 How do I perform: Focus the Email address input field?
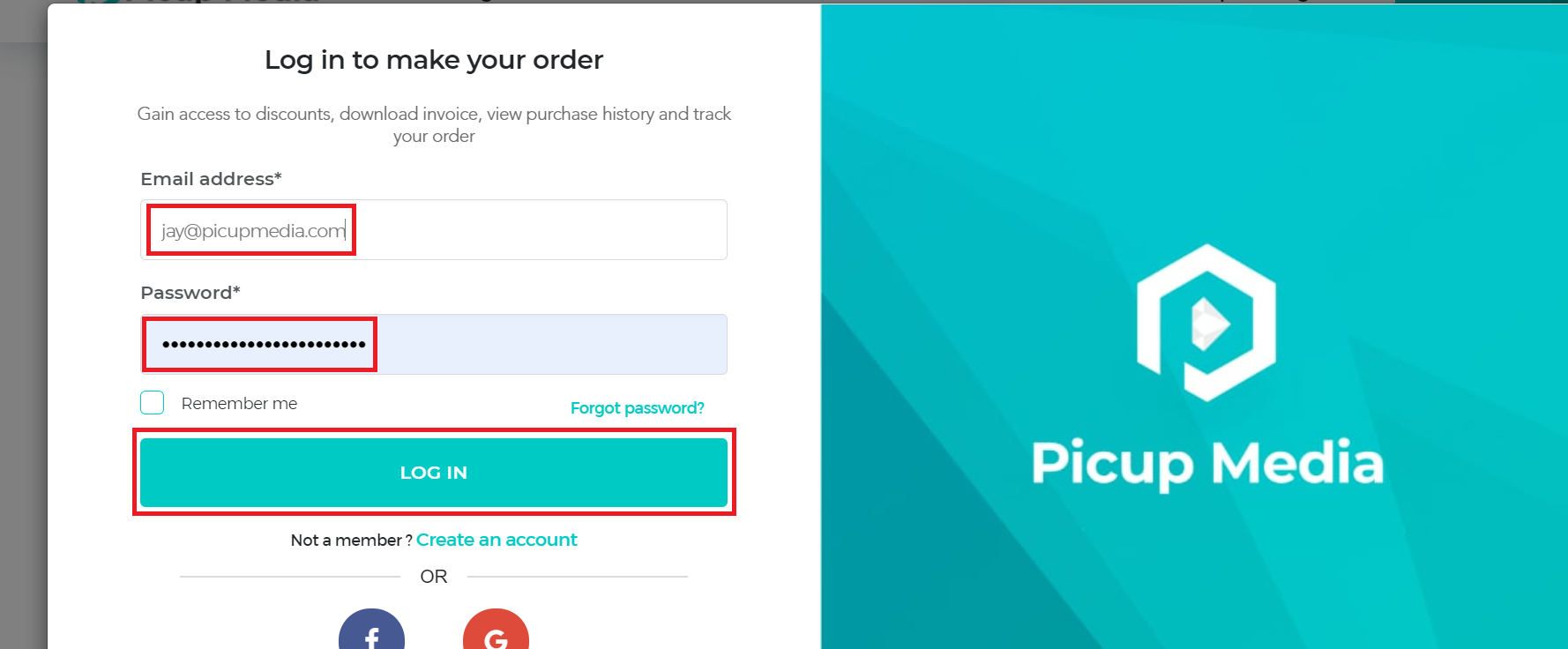[434, 230]
